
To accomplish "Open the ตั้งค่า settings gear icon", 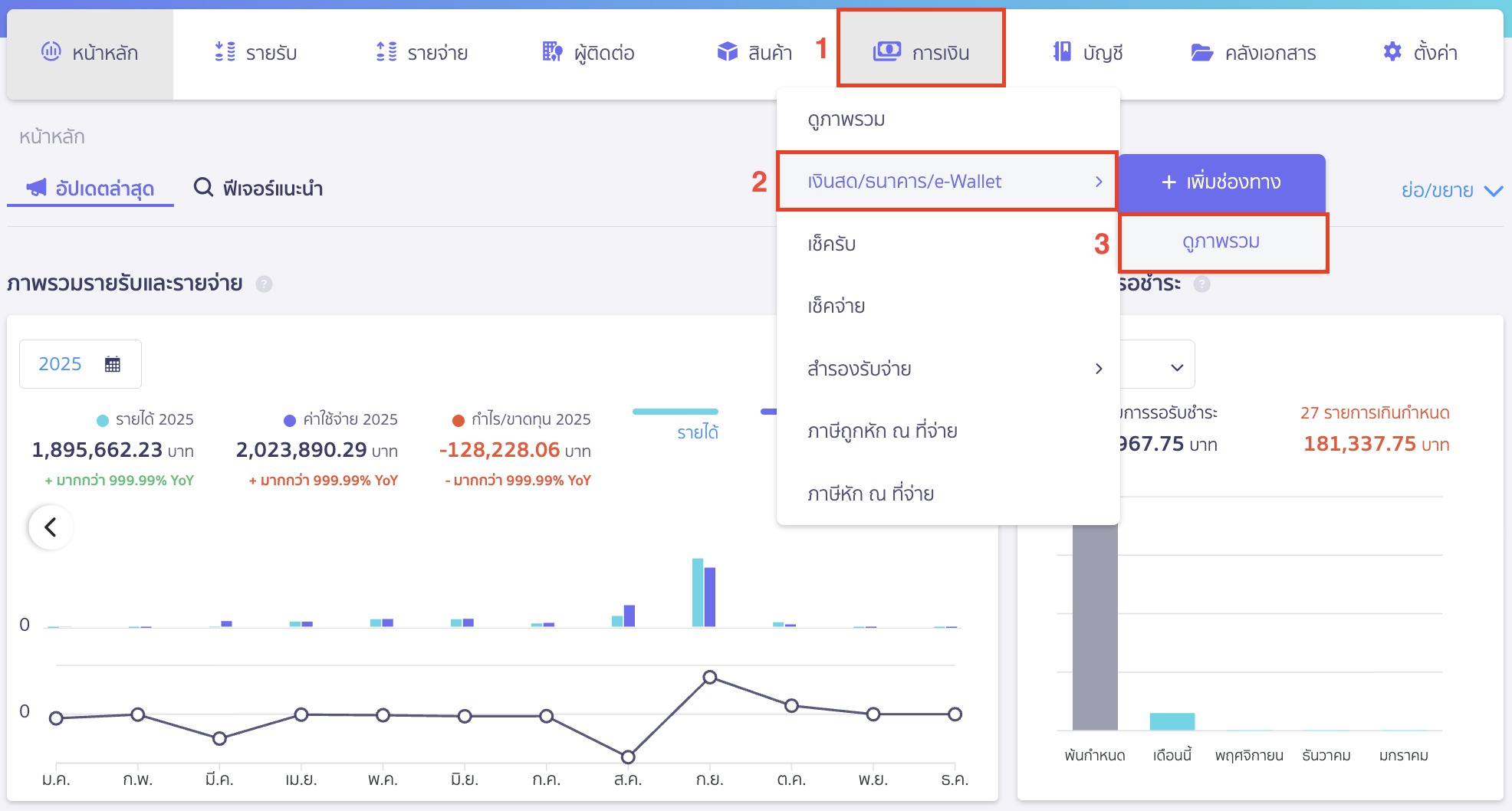I will coord(1392,51).
